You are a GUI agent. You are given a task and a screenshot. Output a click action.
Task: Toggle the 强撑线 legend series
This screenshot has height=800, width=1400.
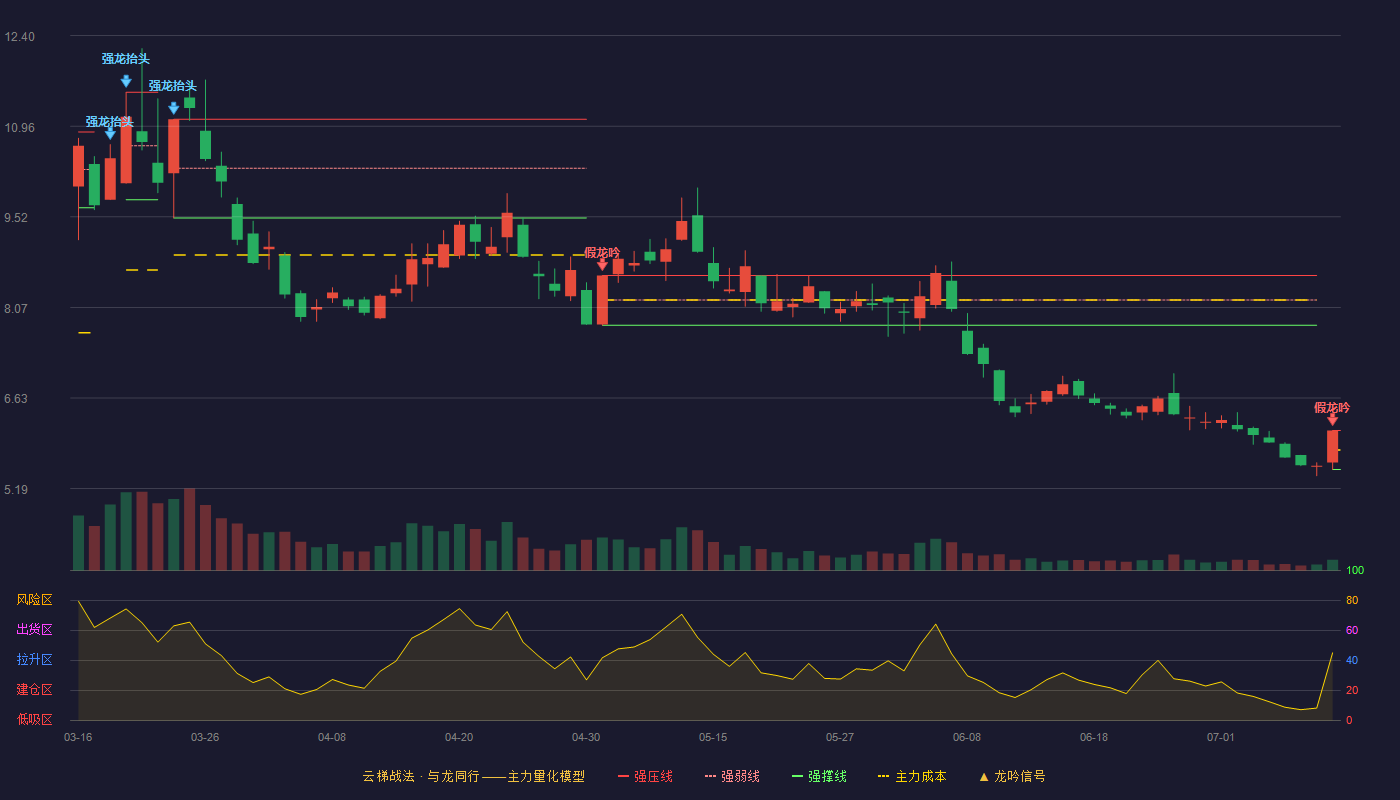pos(819,776)
